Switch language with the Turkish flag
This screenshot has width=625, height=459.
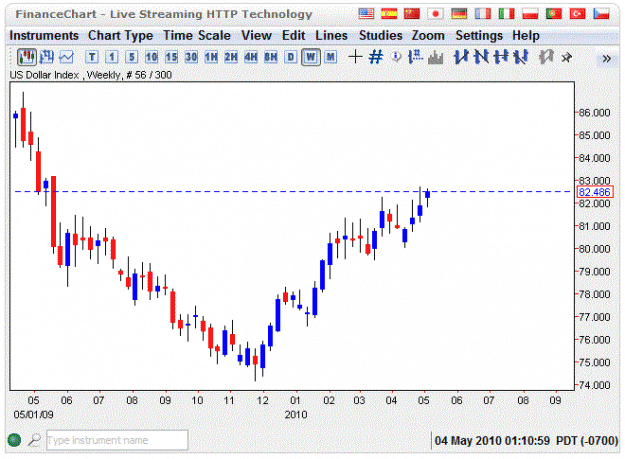(577, 14)
